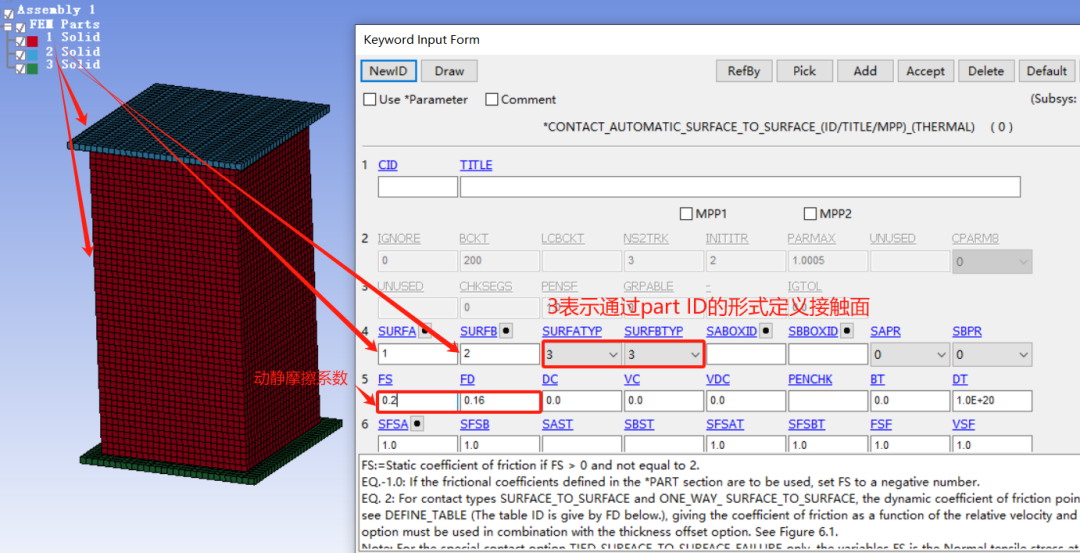
Task: Click the SFSB label link
Action: [x=475, y=424]
